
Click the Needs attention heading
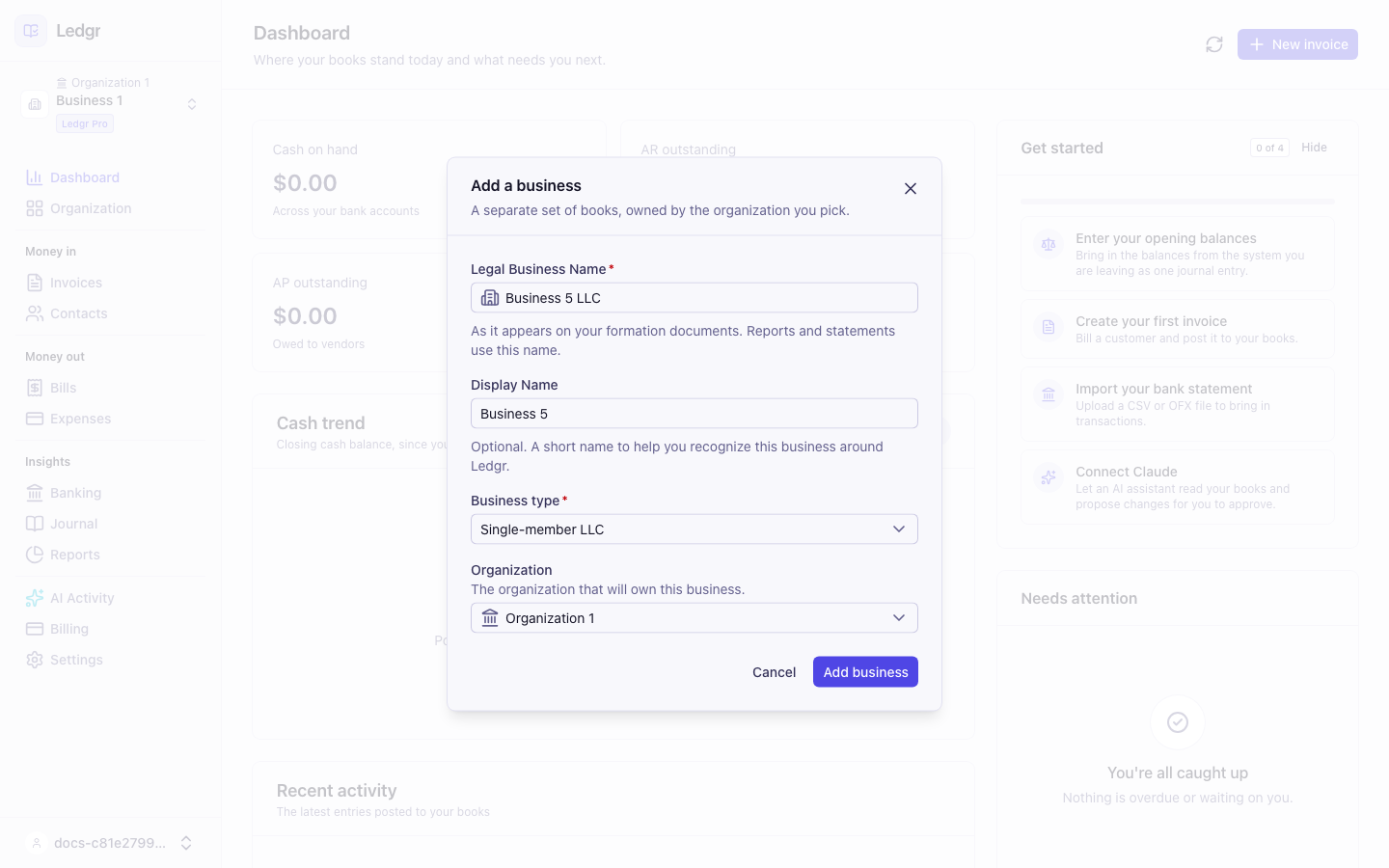click(x=1079, y=599)
